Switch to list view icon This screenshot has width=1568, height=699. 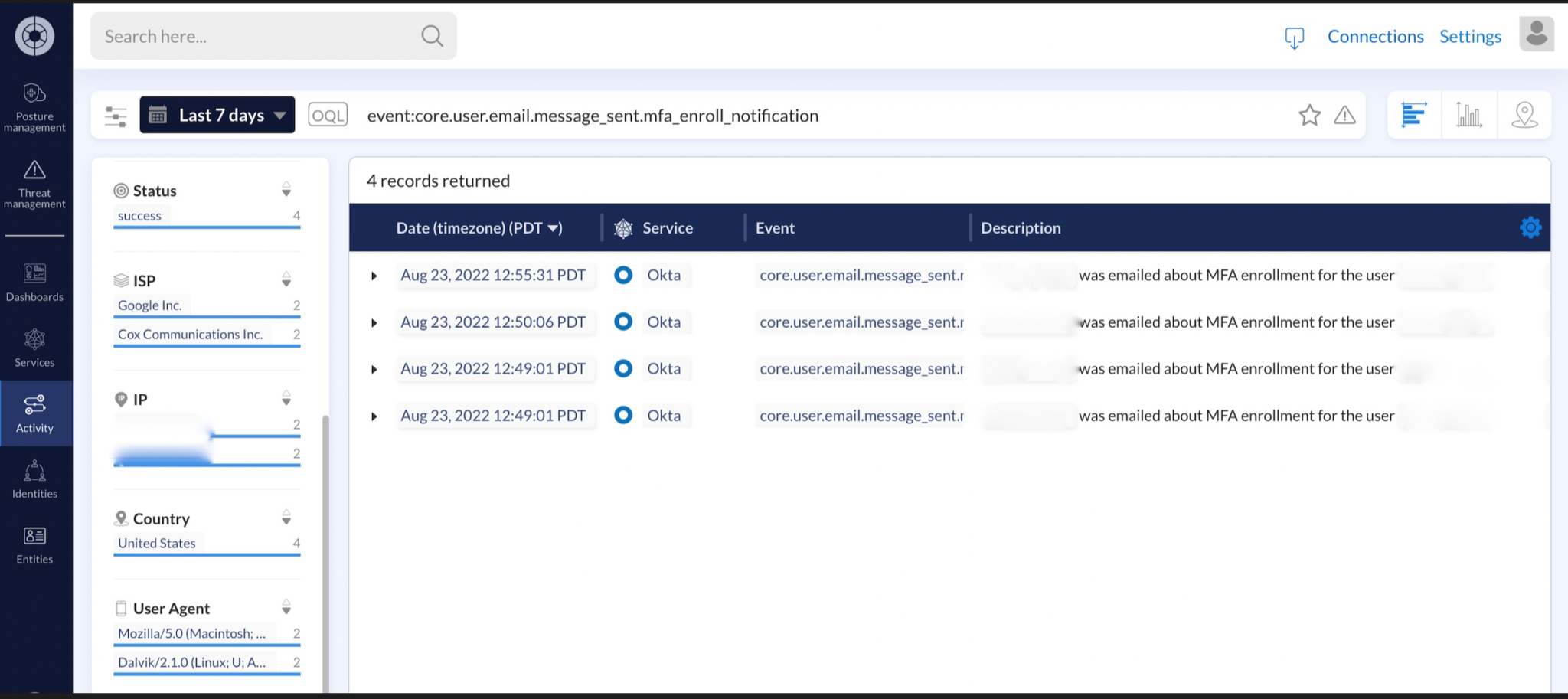(1413, 115)
